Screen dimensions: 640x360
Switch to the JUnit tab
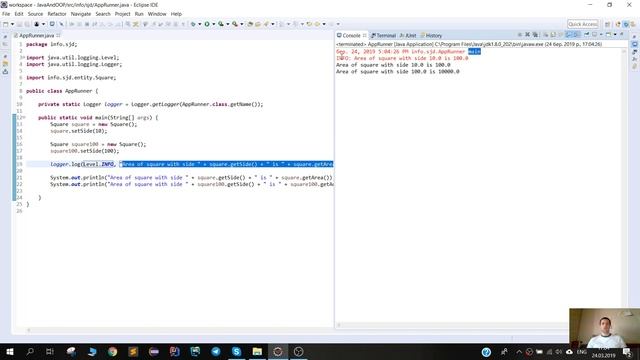tap(408, 36)
